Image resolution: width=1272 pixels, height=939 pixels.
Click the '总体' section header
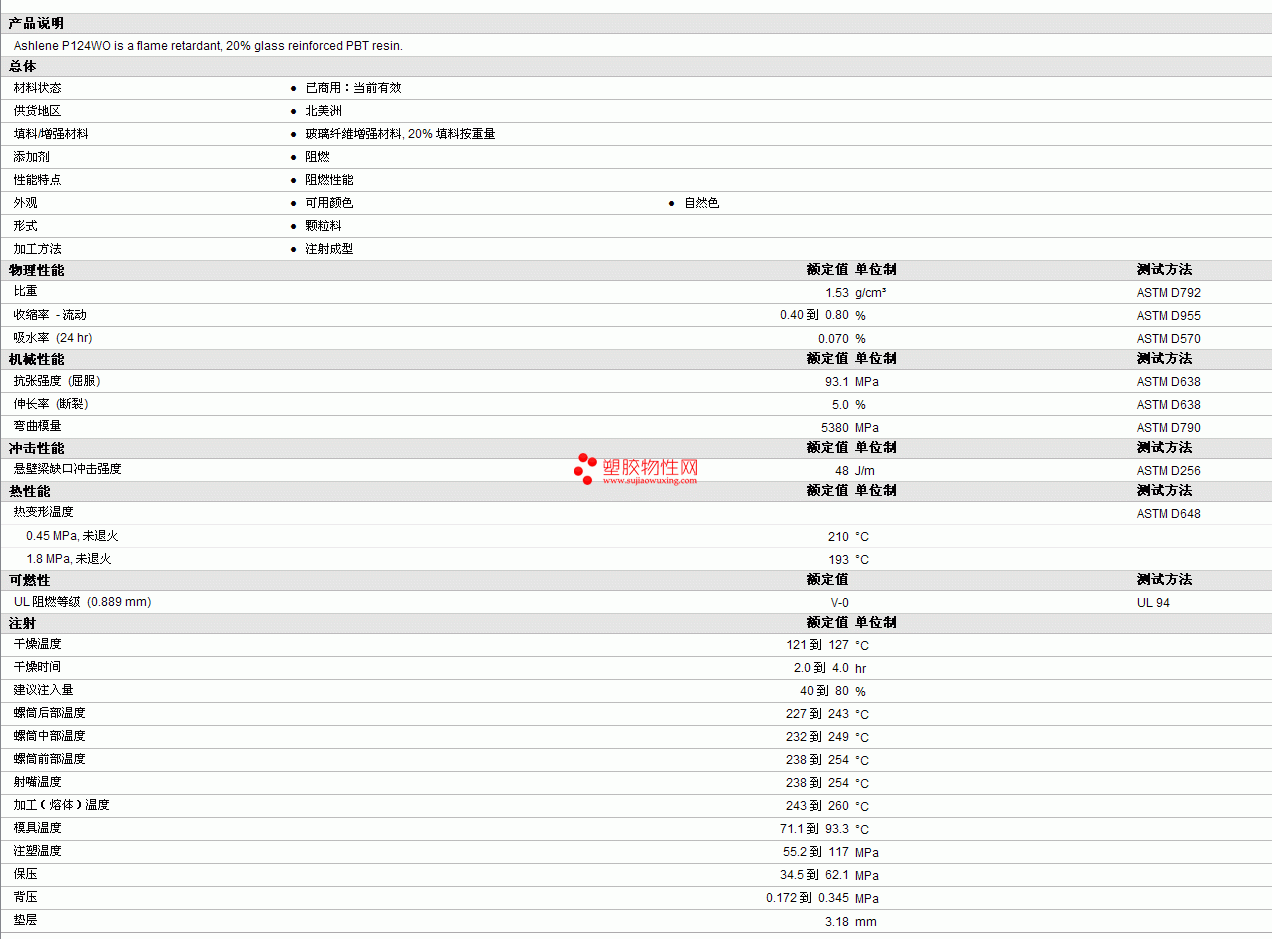pos(22,66)
